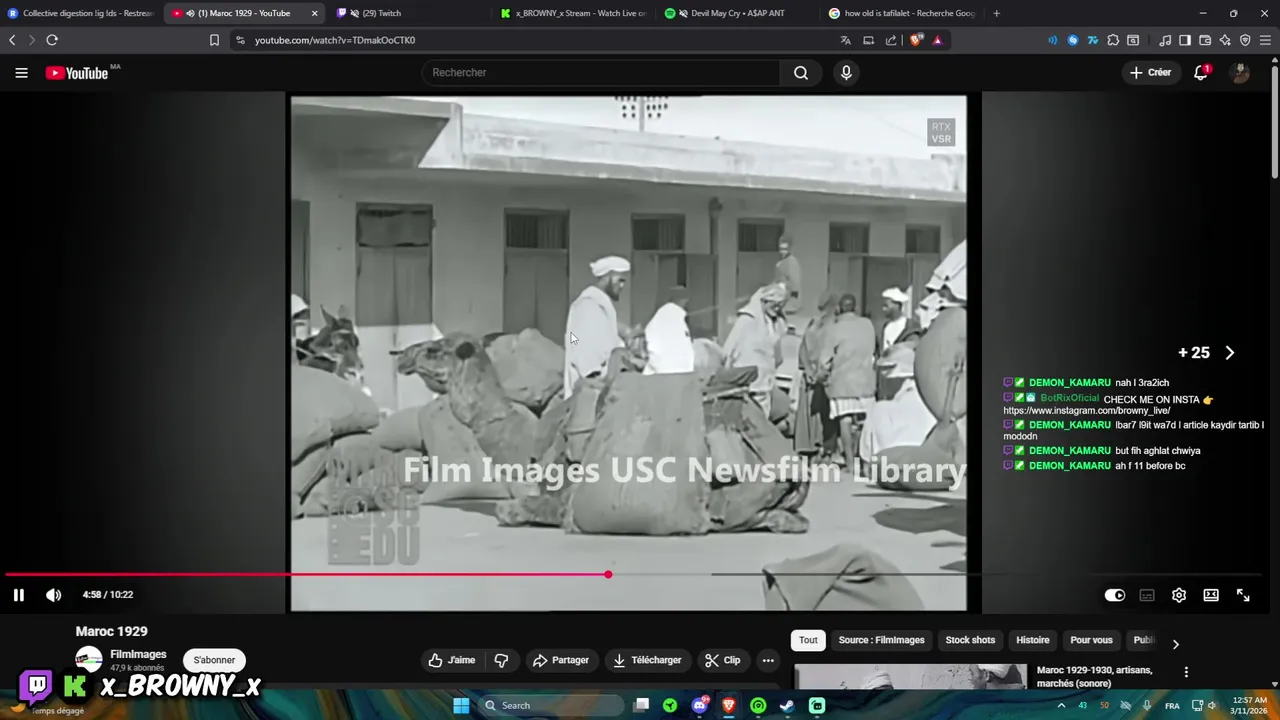
Task: Open the extensions puzzle icon
Action: coord(1113,40)
